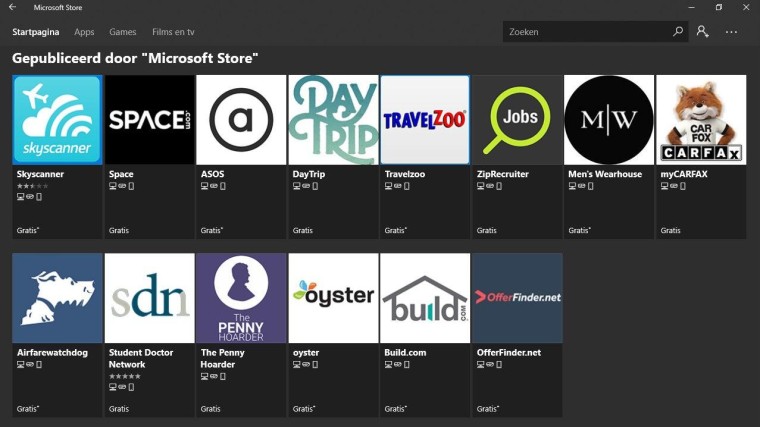Open the Build.com house logo
The height and width of the screenshot is (427, 760).
[x=425, y=298]
